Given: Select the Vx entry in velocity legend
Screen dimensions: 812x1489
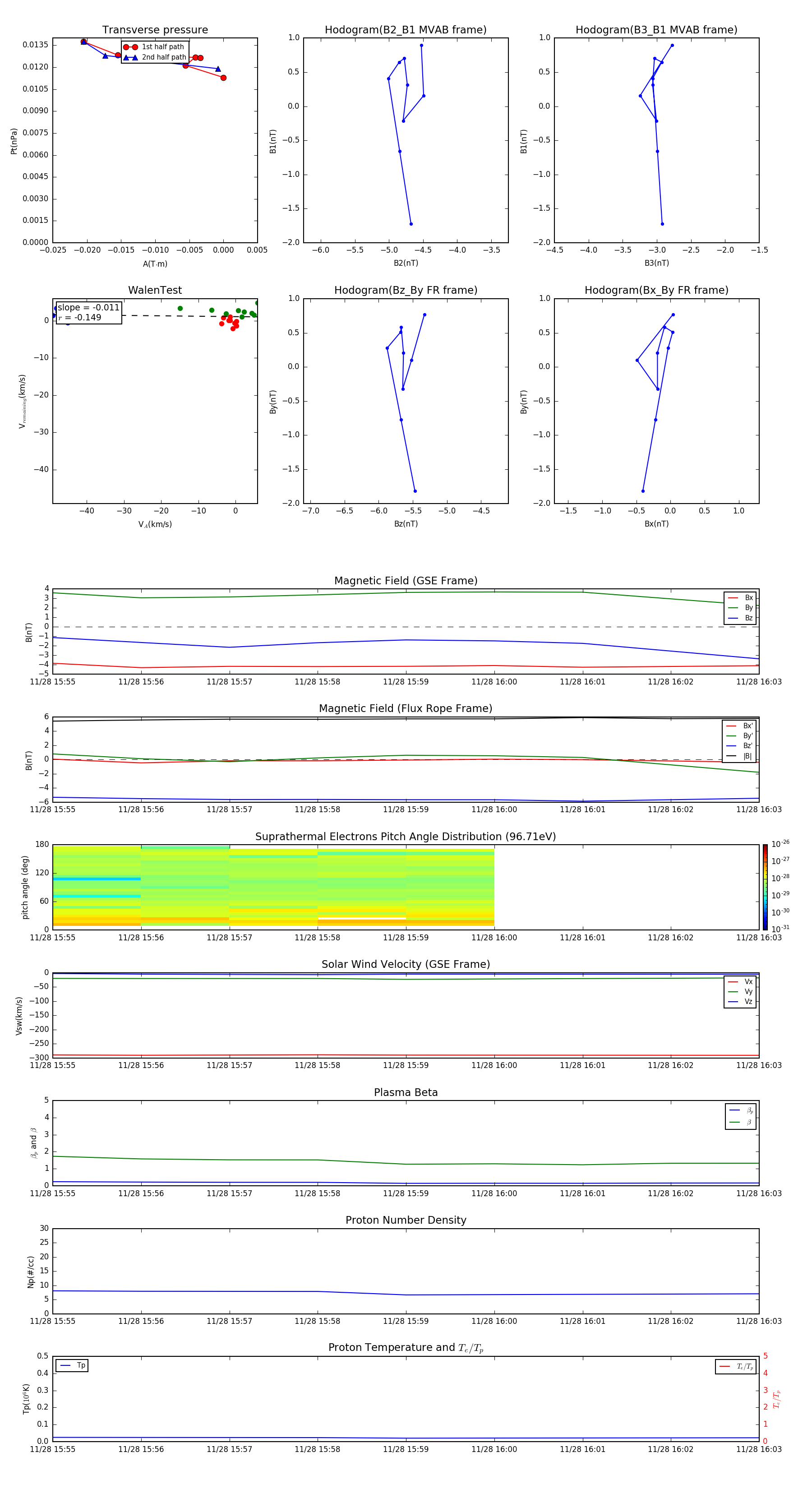Looking at the screenshot, I should (740, 981).
